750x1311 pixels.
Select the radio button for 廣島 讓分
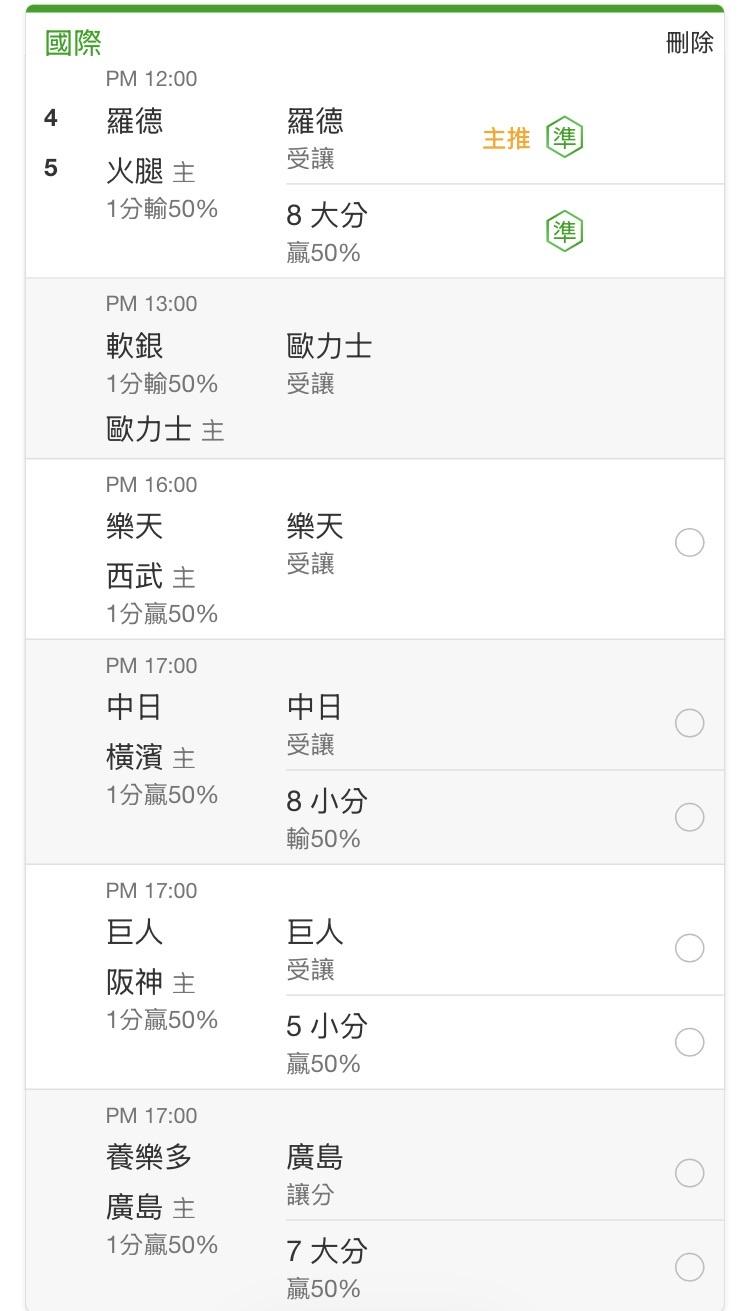(689, 1173)
